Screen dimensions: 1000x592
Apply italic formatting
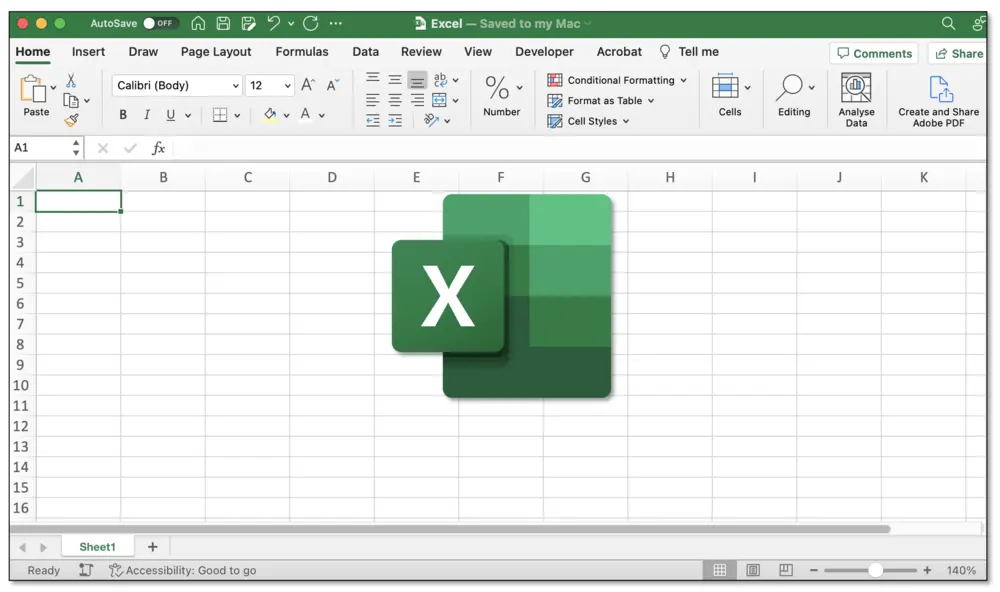[146, 115]
